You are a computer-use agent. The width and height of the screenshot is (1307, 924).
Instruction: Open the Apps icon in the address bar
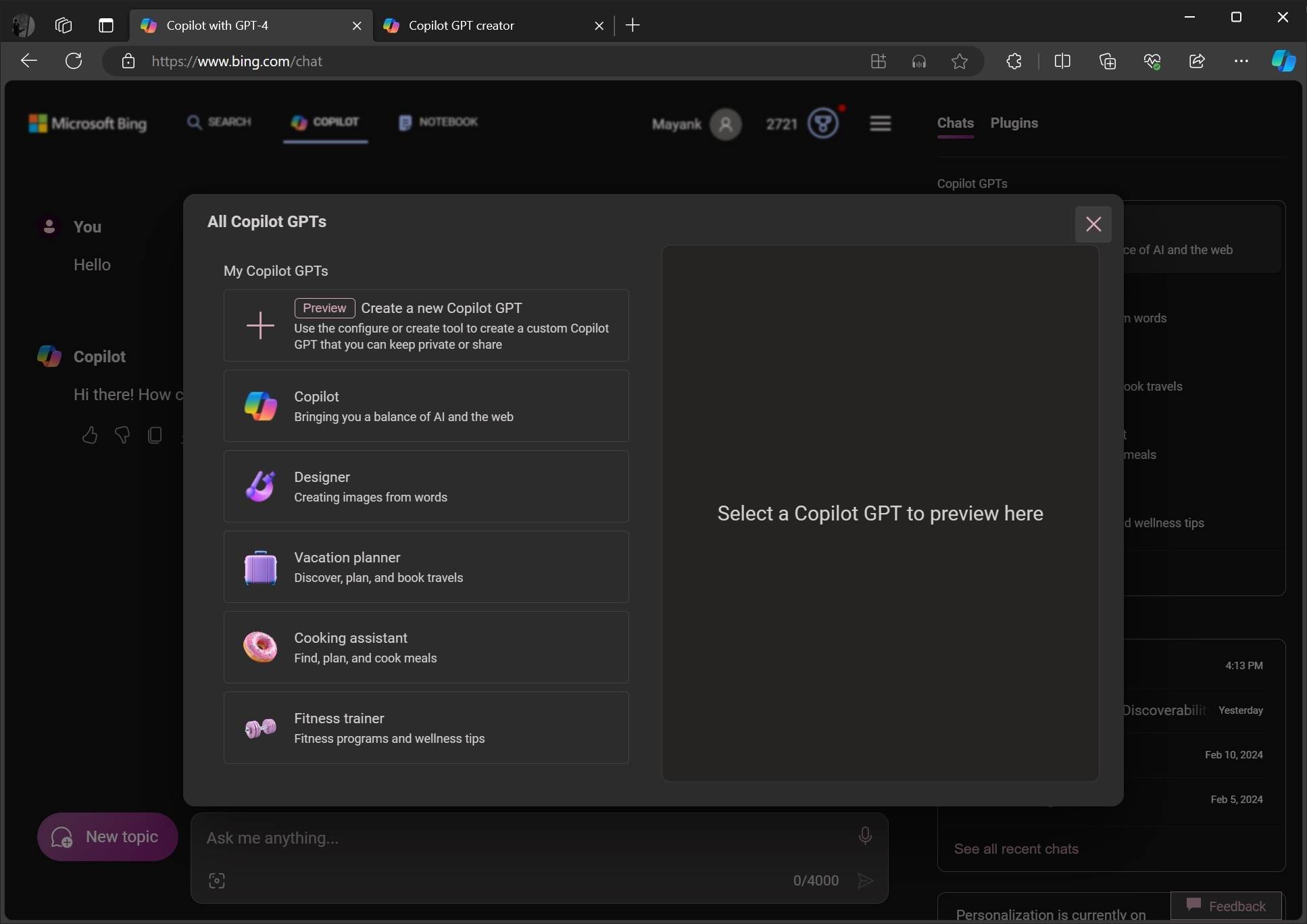point(878,62)
